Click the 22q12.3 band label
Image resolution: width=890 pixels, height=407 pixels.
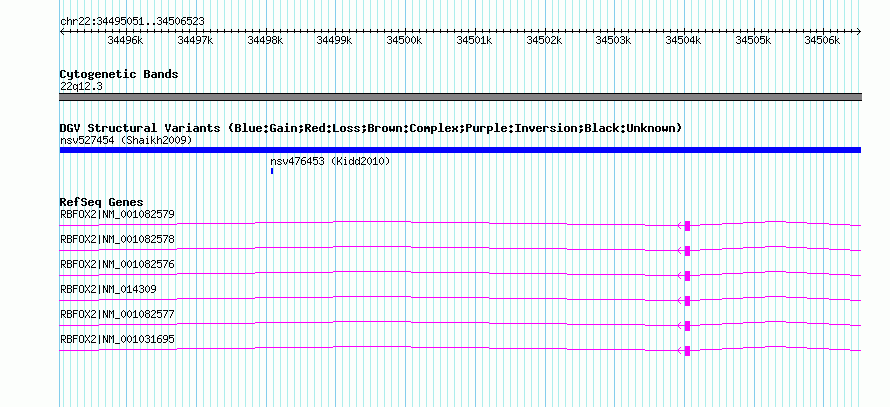pos(81,87)
